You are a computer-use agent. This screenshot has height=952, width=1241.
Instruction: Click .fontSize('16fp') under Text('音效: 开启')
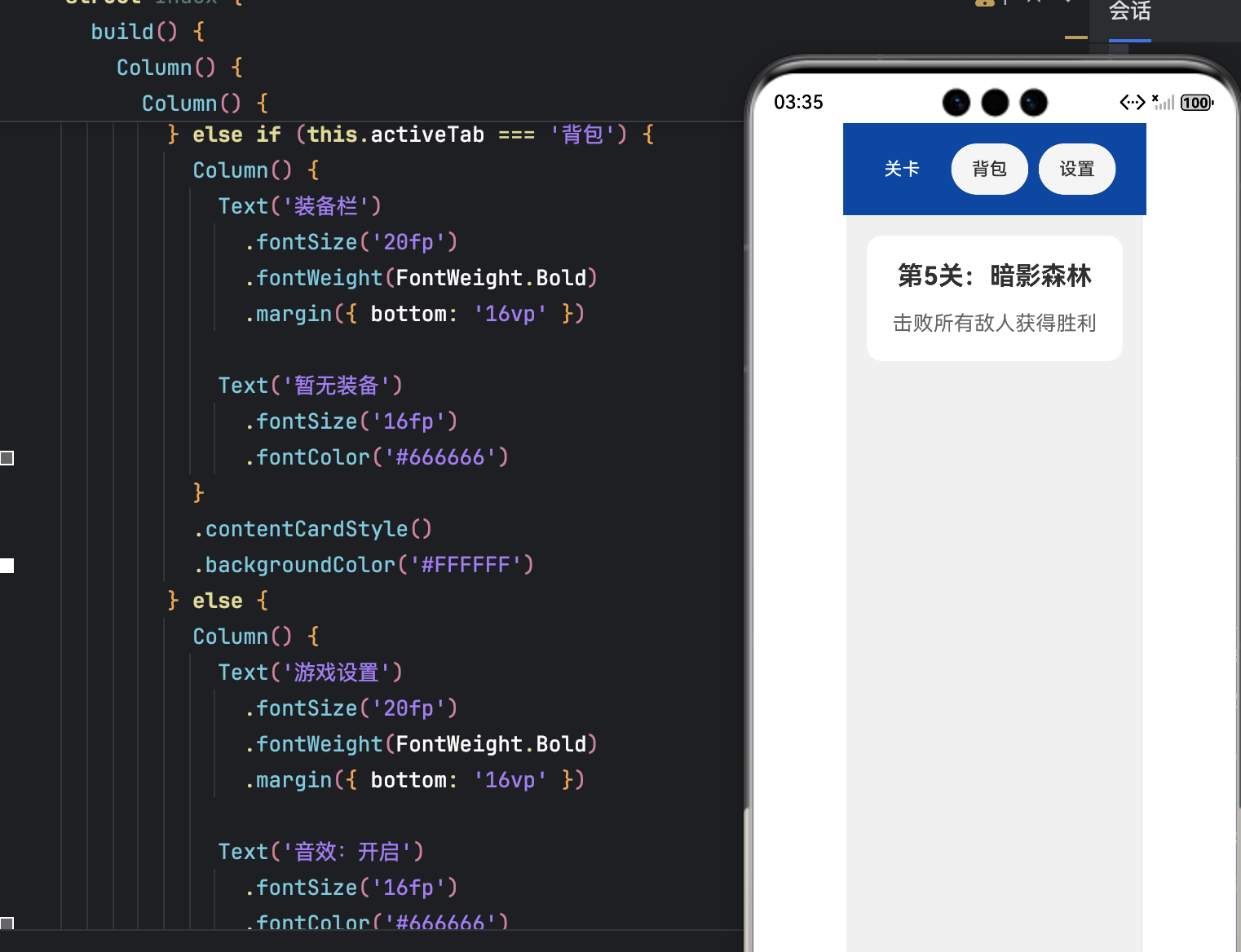[351, 888]
